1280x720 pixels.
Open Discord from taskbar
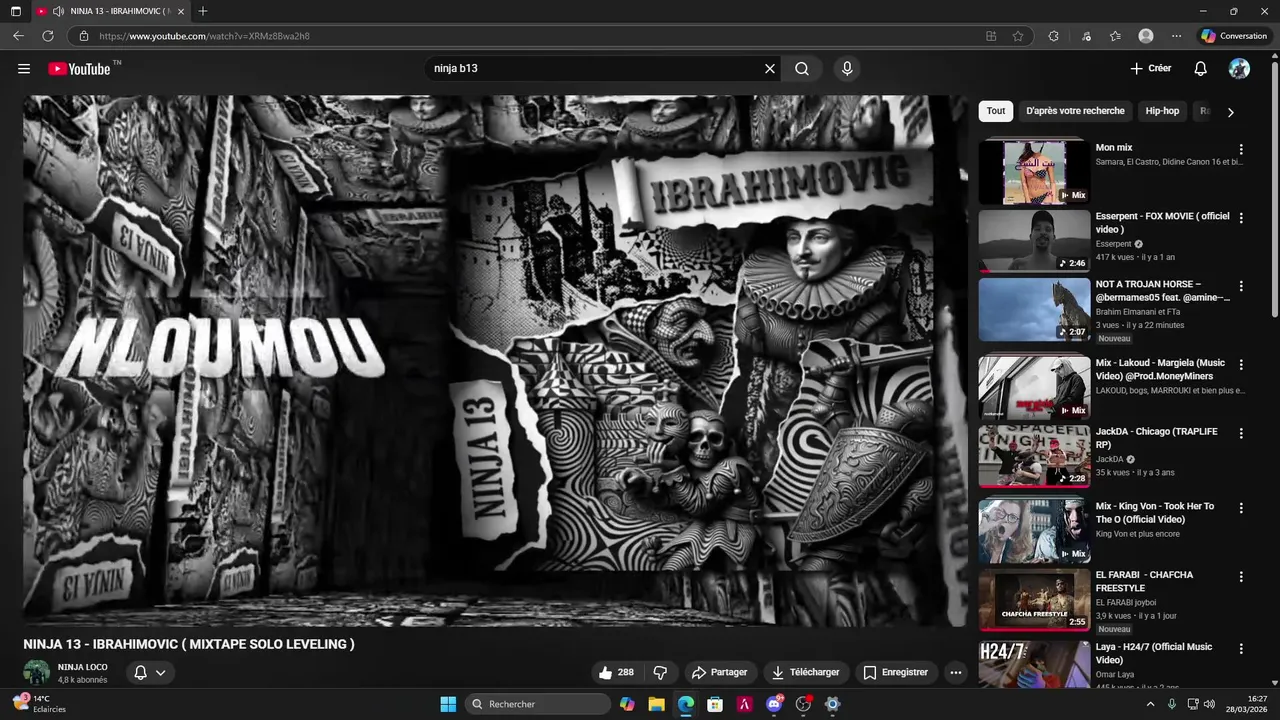(x=774, y=704)
